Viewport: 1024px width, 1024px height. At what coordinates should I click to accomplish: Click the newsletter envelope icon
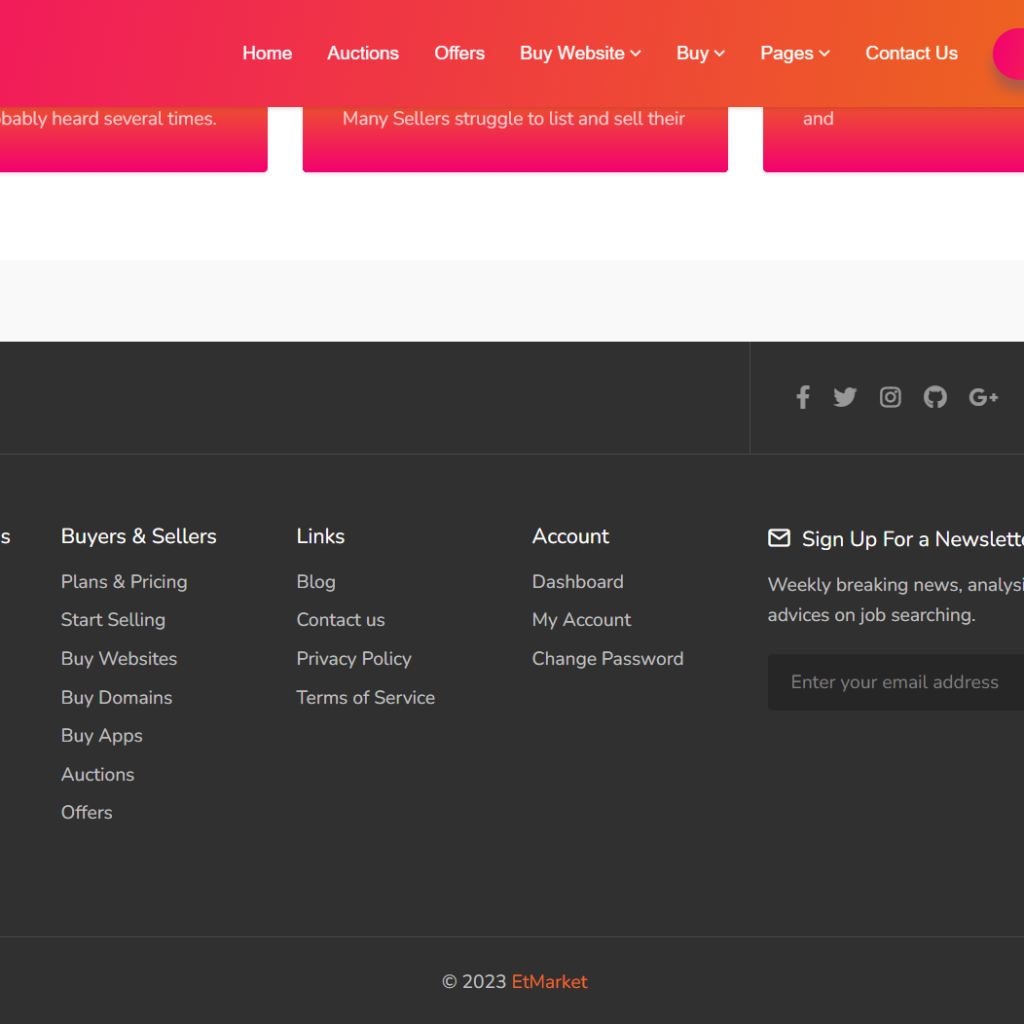(x=779, y=538)
